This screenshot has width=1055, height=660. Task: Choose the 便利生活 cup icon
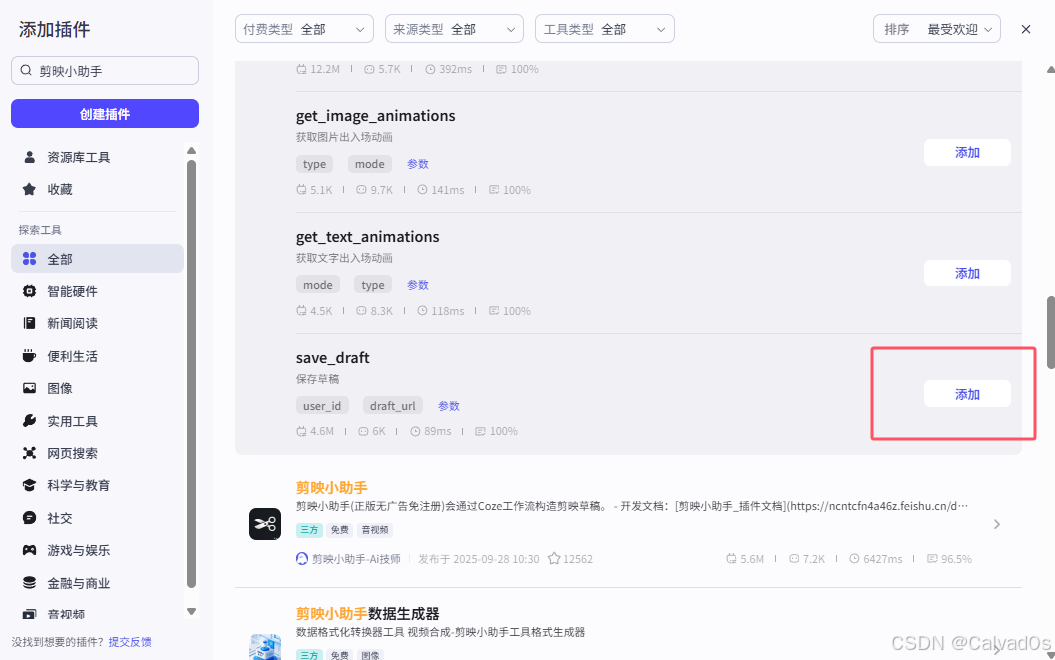coord(30,356)
